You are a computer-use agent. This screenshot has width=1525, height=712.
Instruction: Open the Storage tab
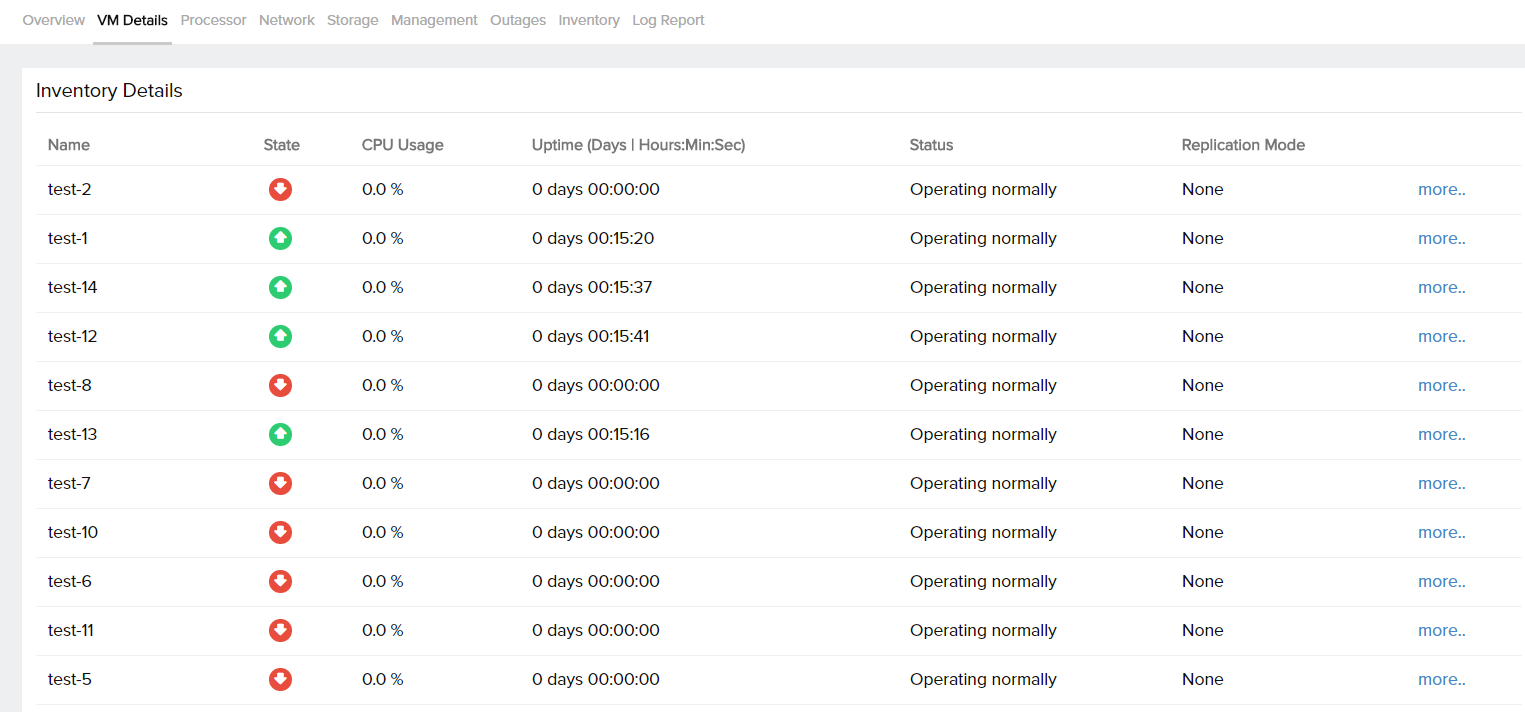point(352,20)
